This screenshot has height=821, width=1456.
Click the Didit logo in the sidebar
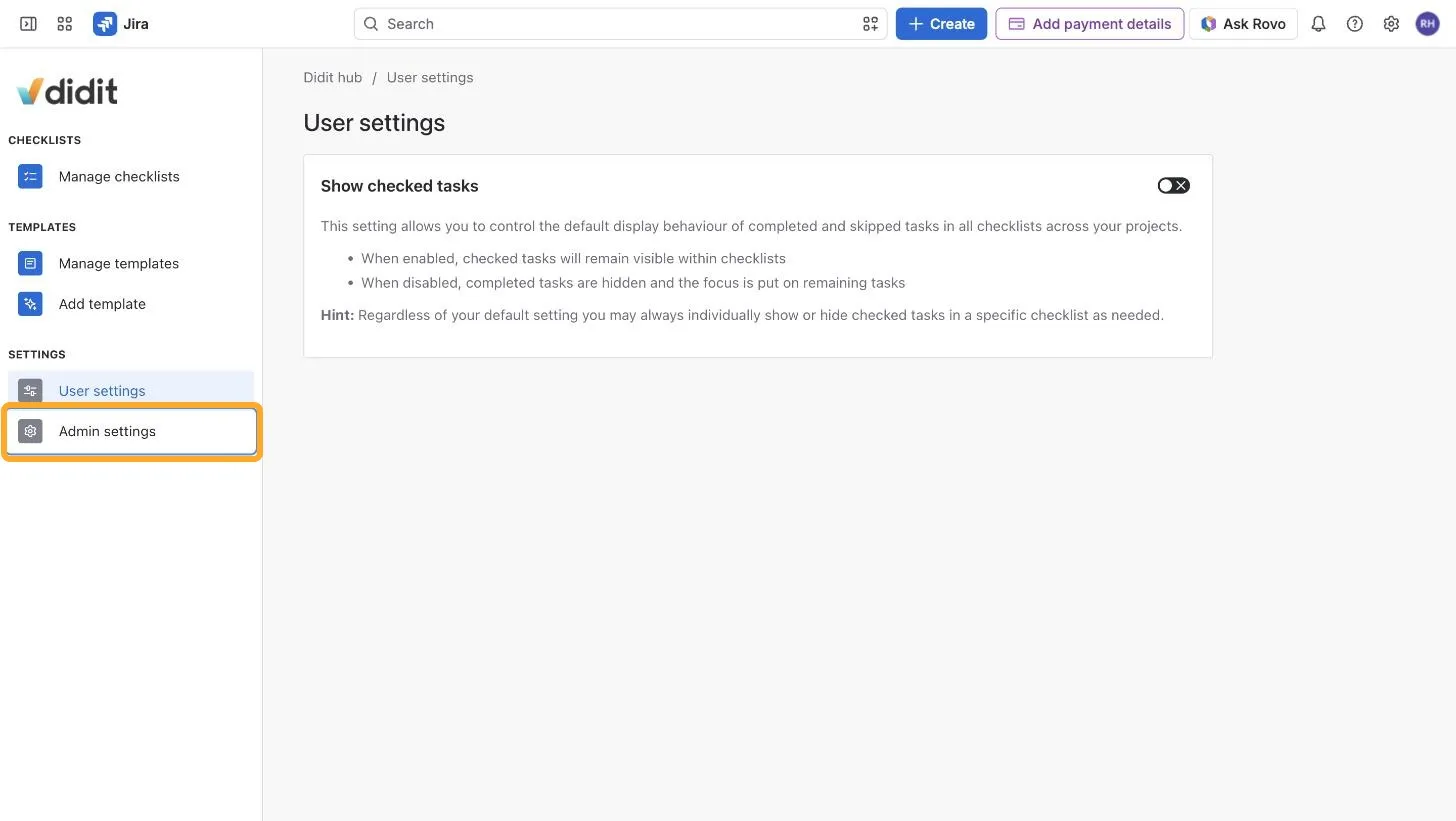(x=67, y=92)
